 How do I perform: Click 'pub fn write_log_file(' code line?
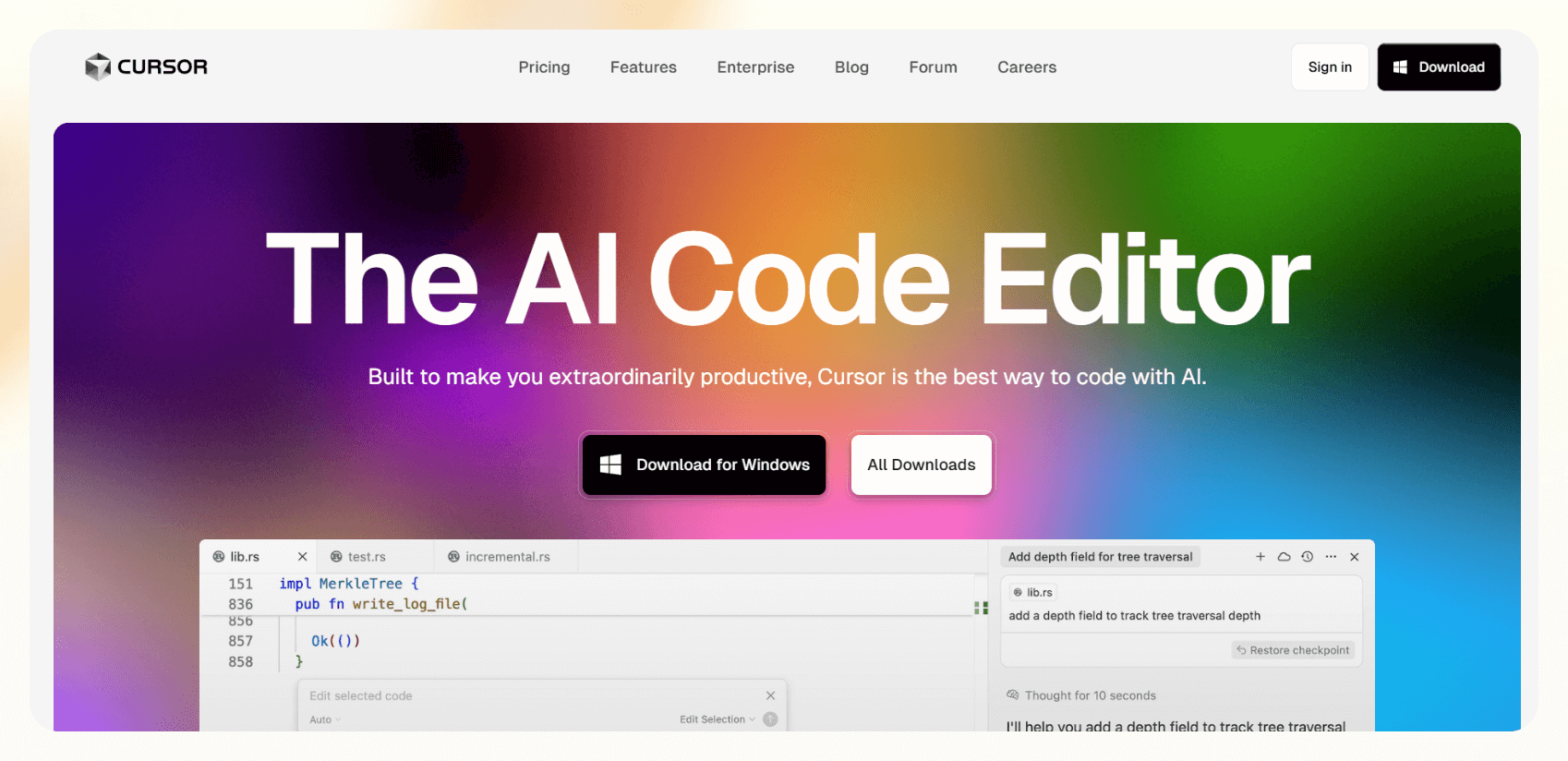pos(381,604)
